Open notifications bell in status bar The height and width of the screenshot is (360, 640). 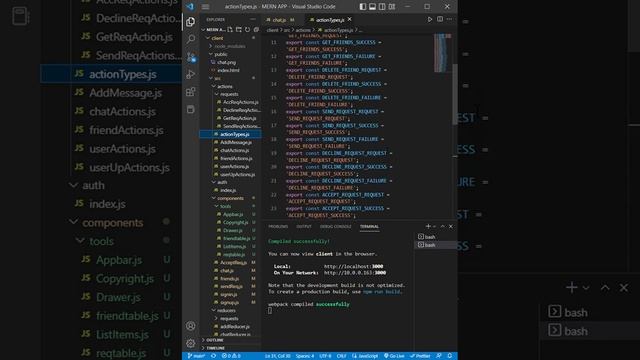[x=449, y=356]
